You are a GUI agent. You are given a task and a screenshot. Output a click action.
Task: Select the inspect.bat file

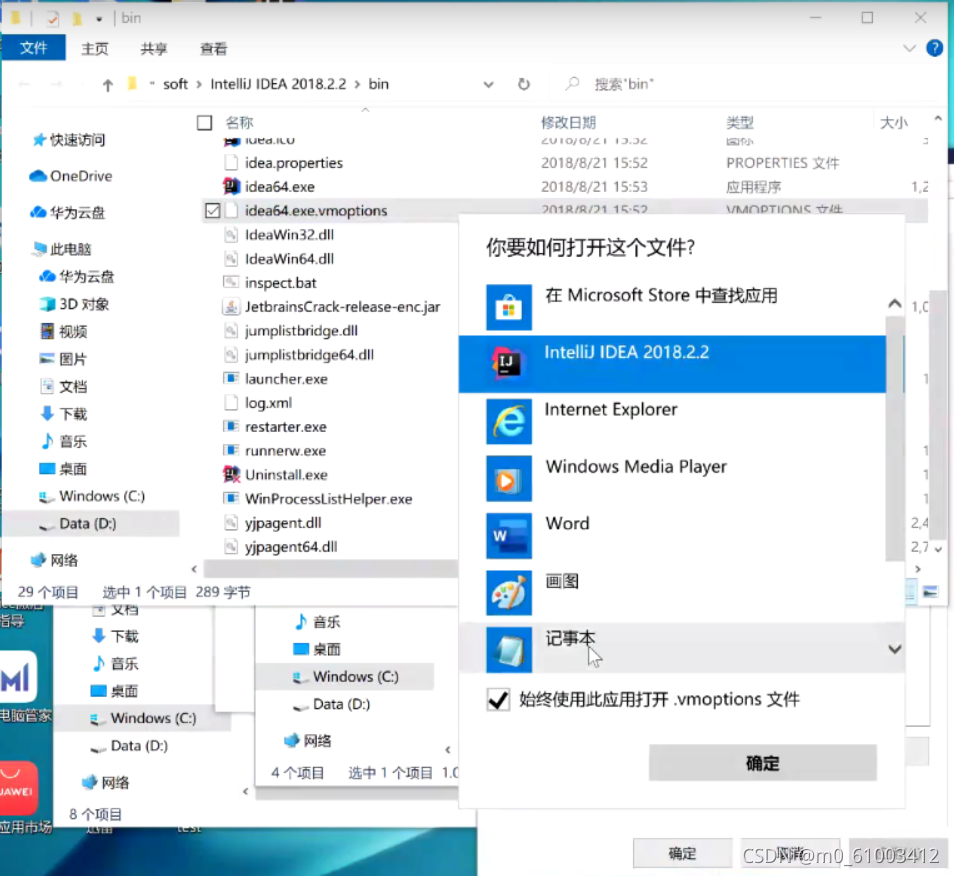280,283
